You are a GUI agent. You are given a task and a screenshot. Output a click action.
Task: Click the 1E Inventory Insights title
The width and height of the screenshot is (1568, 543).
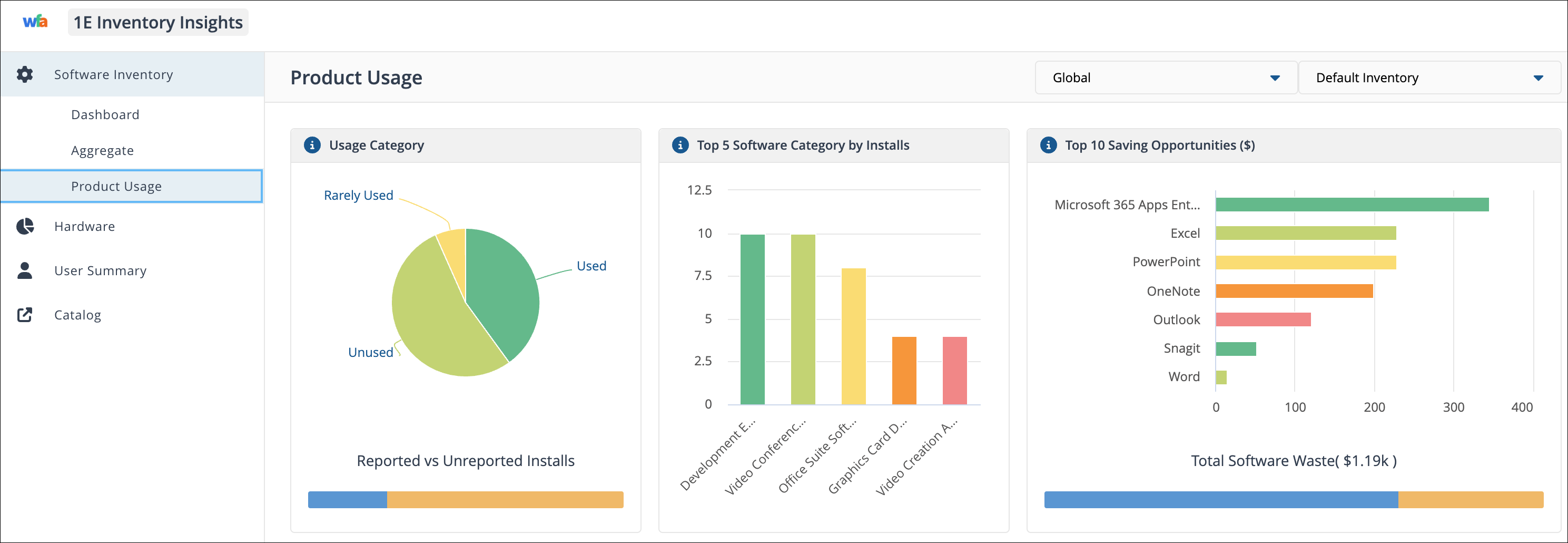click(157, 23)
